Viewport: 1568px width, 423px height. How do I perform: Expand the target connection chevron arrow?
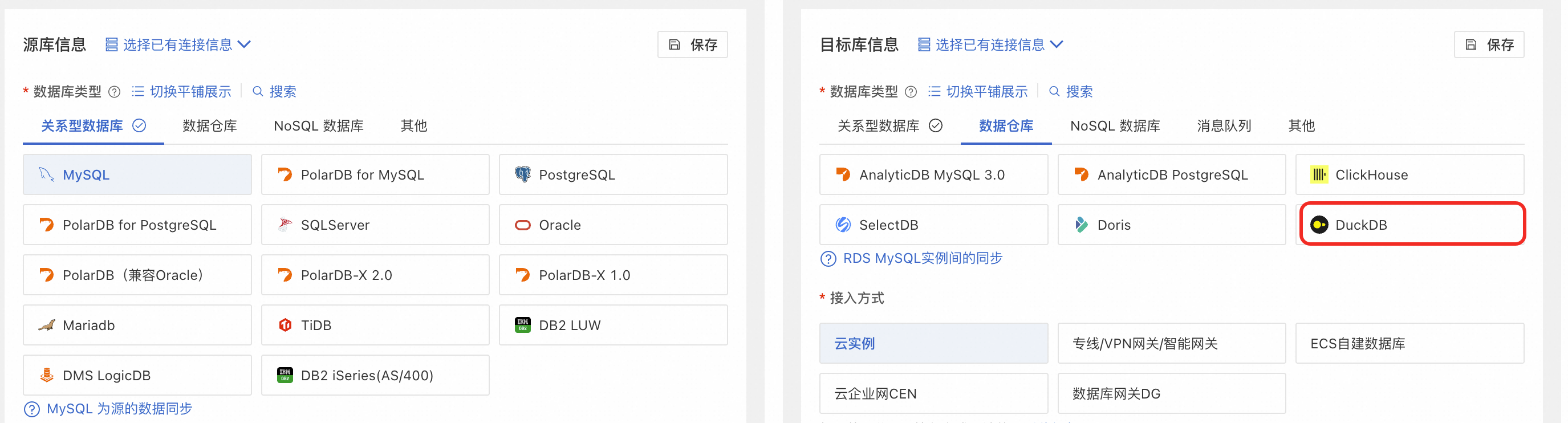1057,44
